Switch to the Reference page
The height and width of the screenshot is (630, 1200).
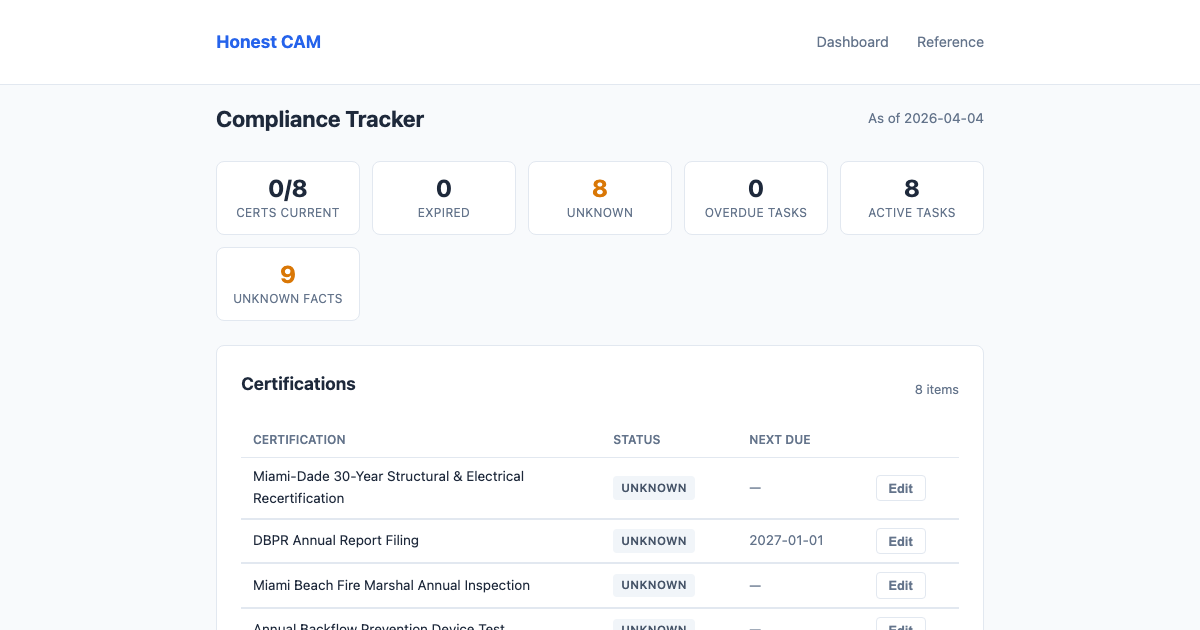coord(950,42)
